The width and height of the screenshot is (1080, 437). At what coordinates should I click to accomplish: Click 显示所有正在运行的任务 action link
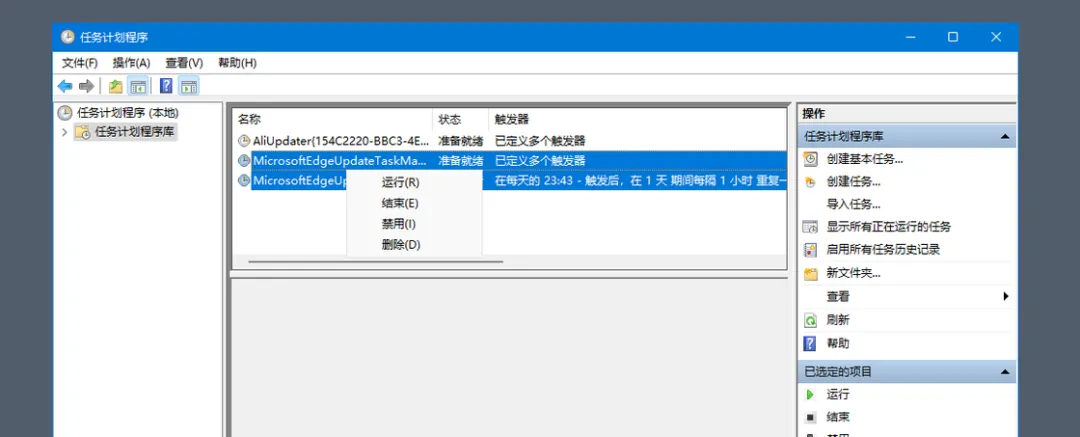point(889,227)
